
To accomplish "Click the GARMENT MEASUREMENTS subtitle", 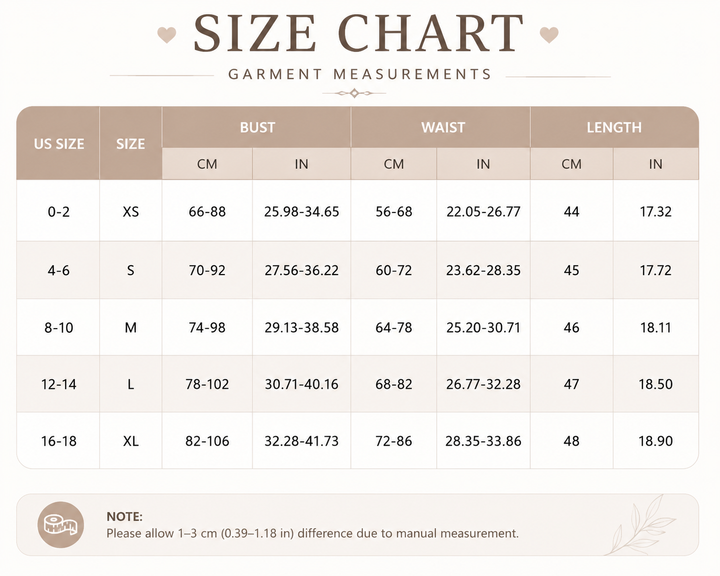I will [x=360, y=74].
